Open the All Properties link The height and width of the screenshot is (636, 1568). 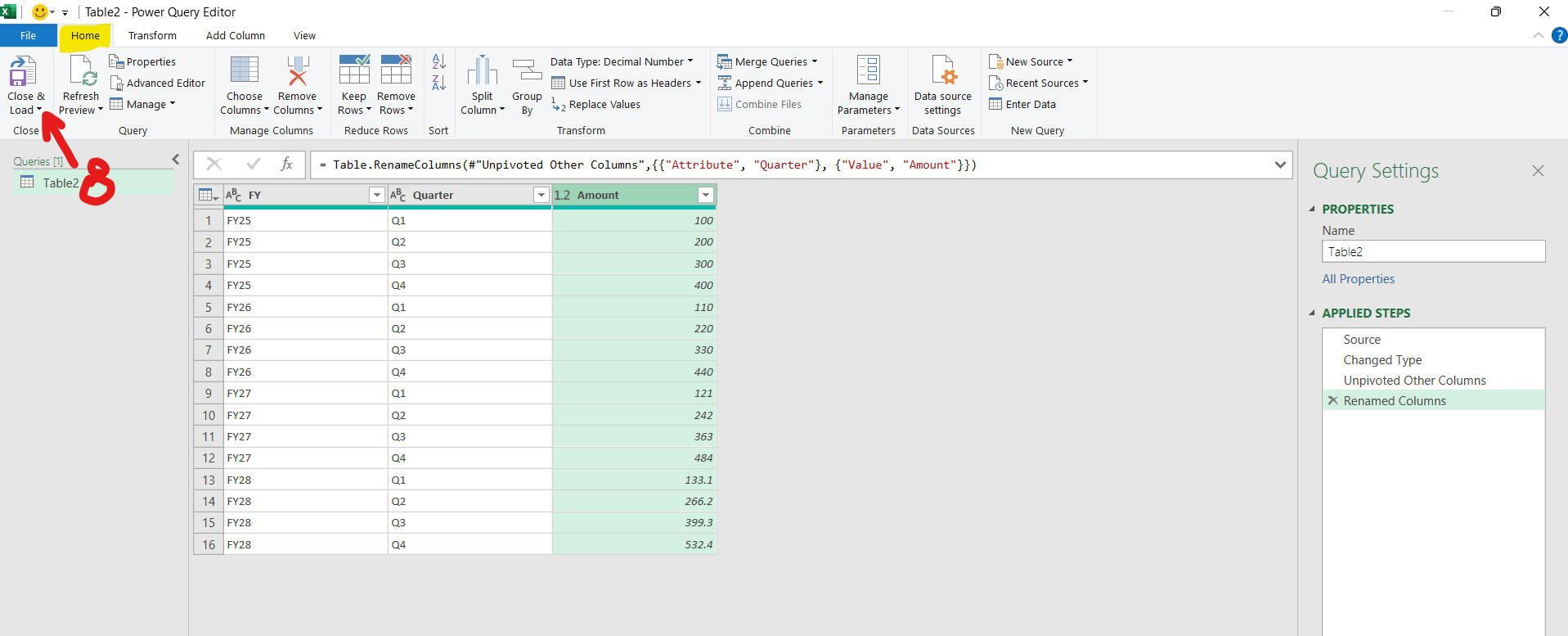point(1359,278)
